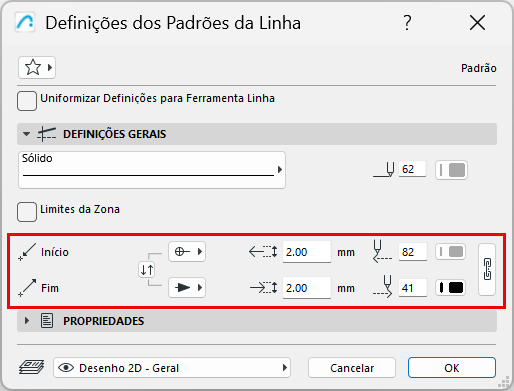This screenshot has width=514, height=391.
Task: Click the help question mark icon
Action: (407, 23)
